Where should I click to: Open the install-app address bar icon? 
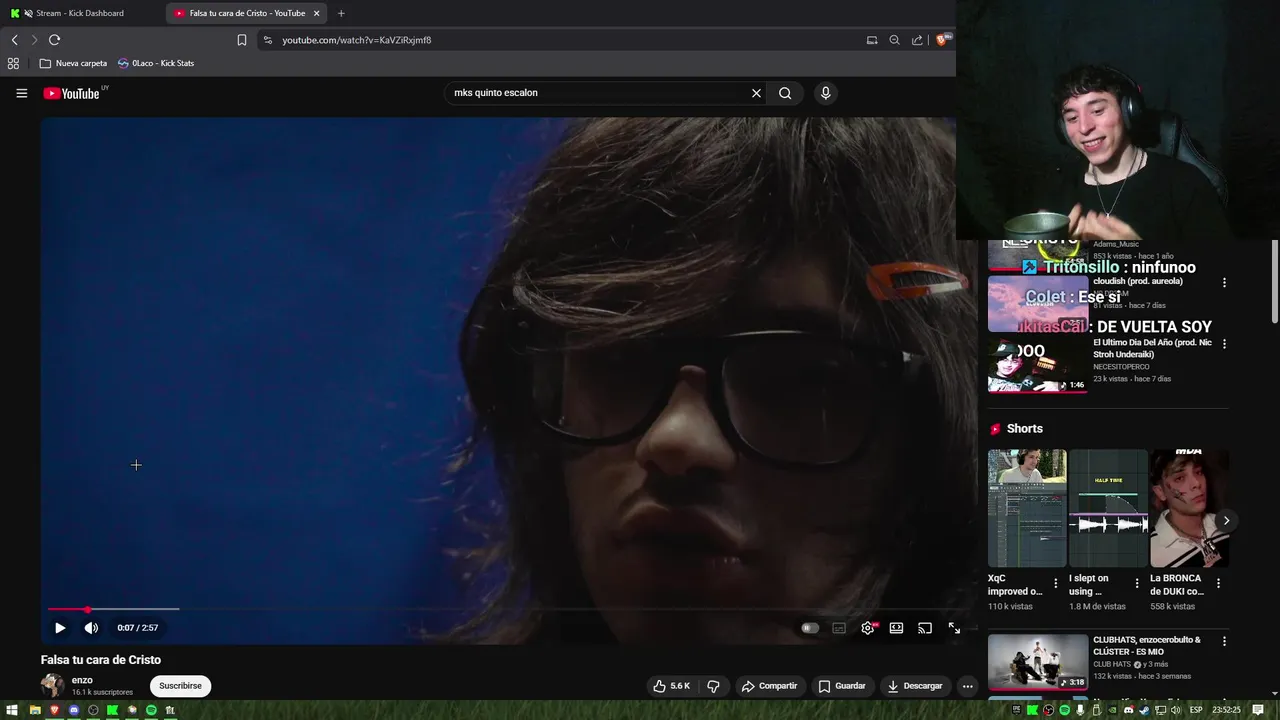click(872, 40)
